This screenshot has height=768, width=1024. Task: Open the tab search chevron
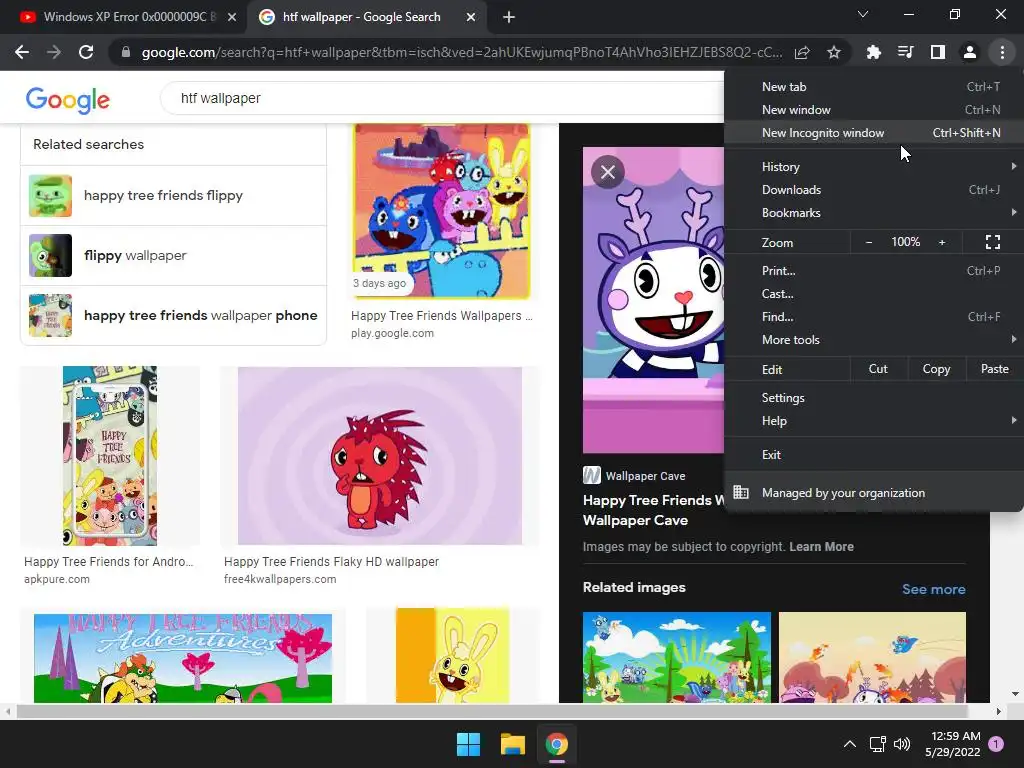click(x=863, y=14)
